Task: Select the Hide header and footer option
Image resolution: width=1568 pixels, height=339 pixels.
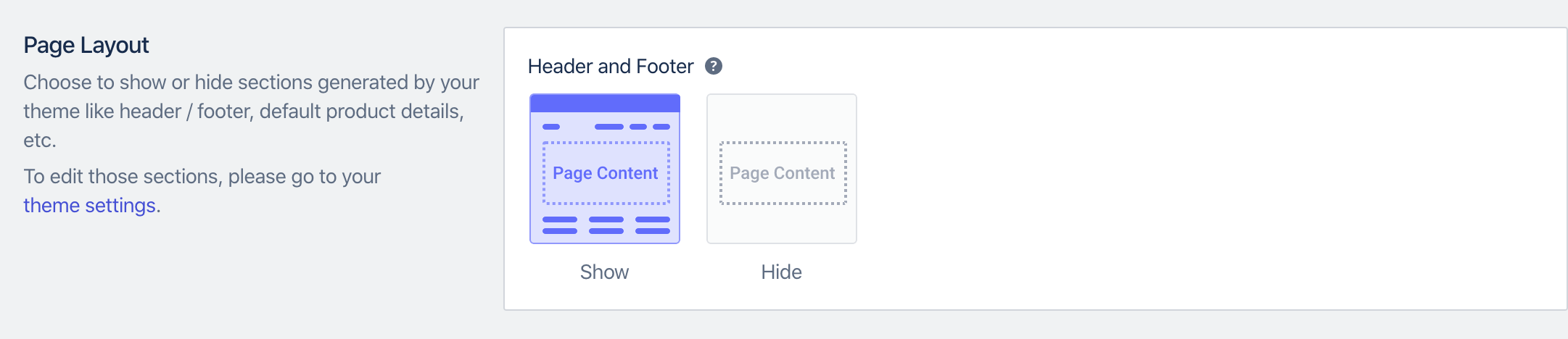Action: (782, 169)
